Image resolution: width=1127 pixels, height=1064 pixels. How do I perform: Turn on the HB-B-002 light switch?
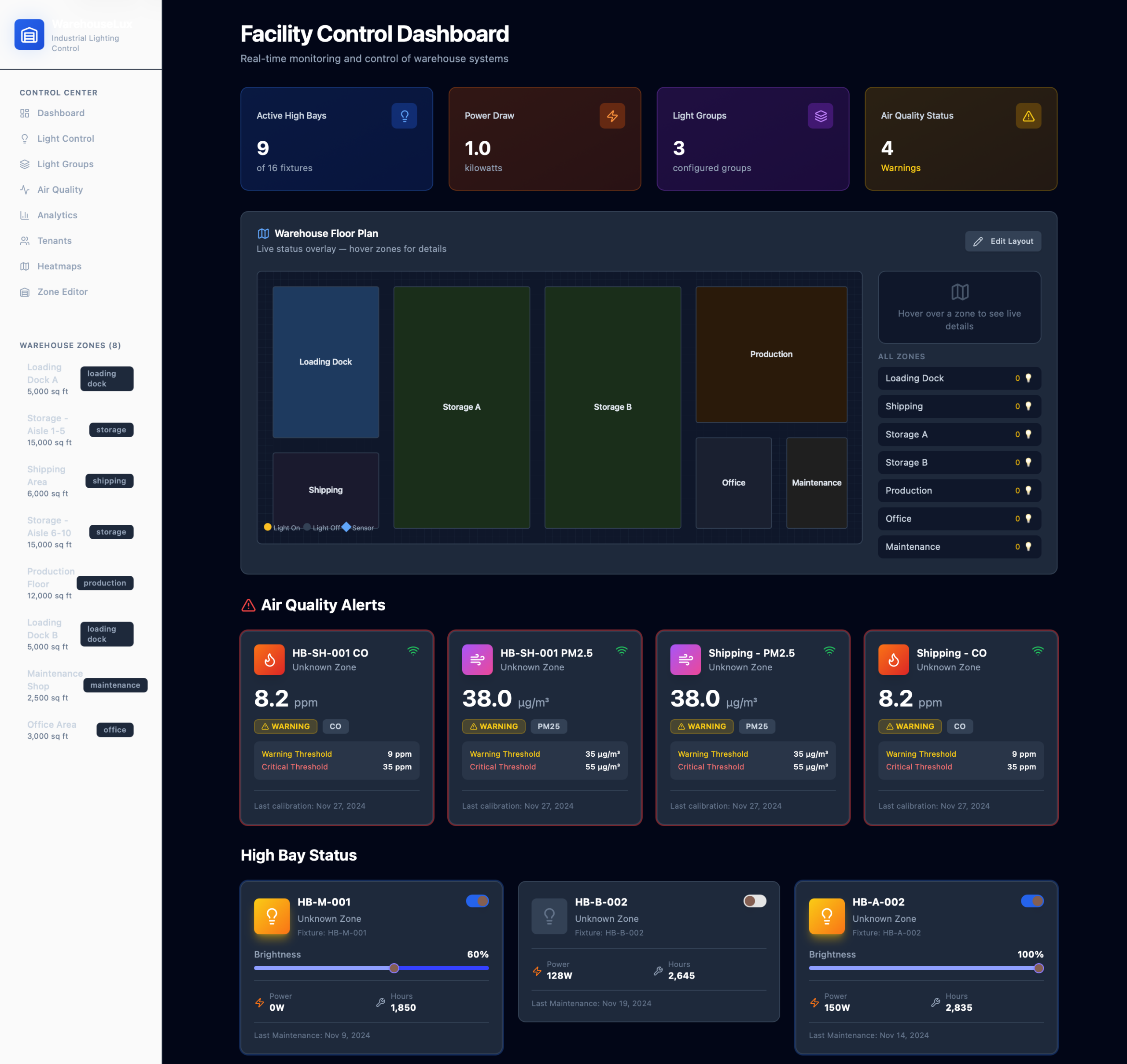(755, 901)
